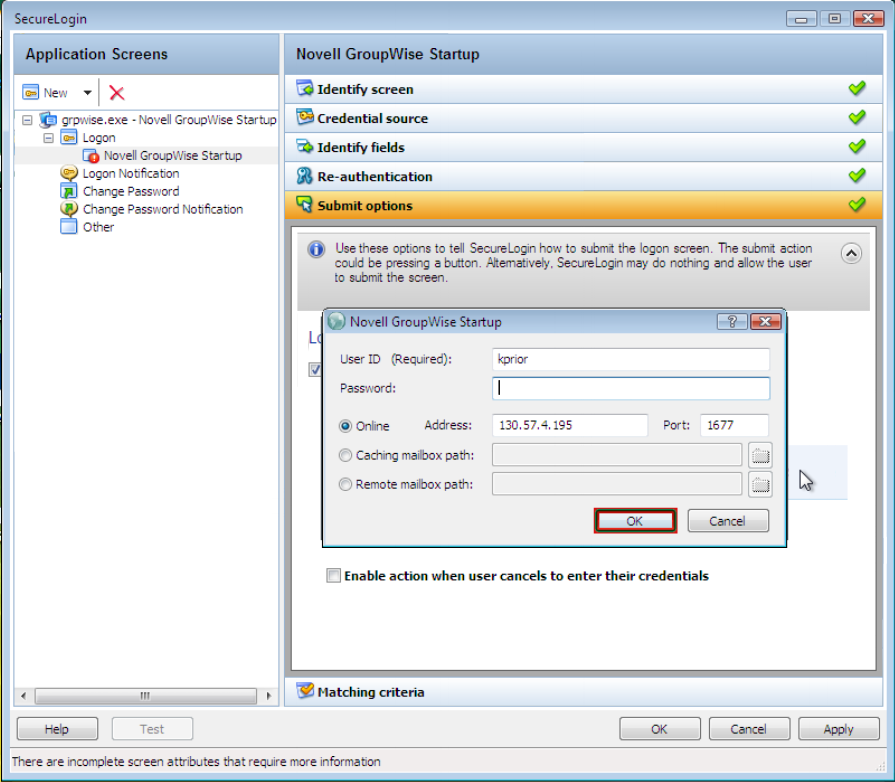Collapse the info description chevron
Image resolution: width=895 pixels, height=782 pixels.
pos(851,253)
